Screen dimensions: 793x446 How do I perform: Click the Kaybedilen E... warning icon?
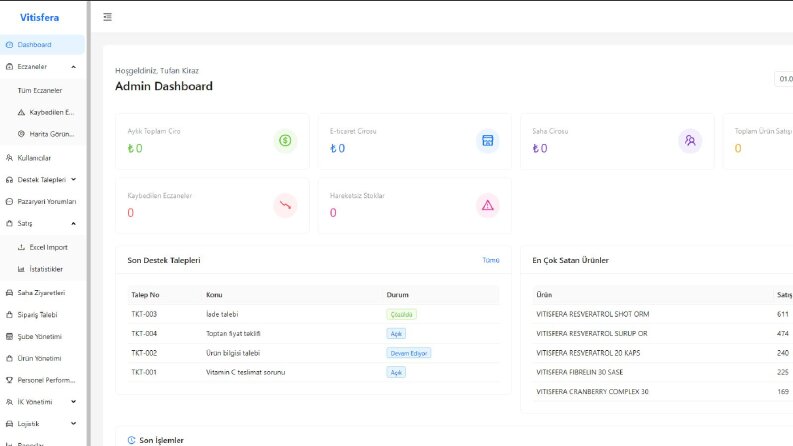(21, 112)
